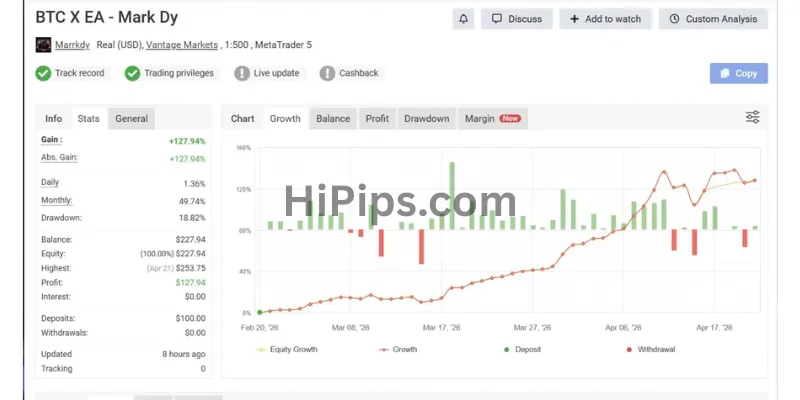
Task: Open the General info tab
Action: coord(131,118)
